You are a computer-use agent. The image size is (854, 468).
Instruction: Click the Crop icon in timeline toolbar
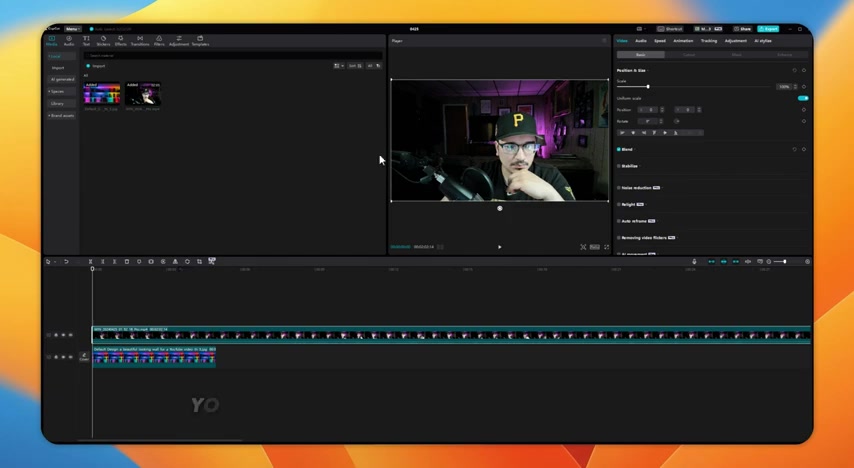point(199,262)
